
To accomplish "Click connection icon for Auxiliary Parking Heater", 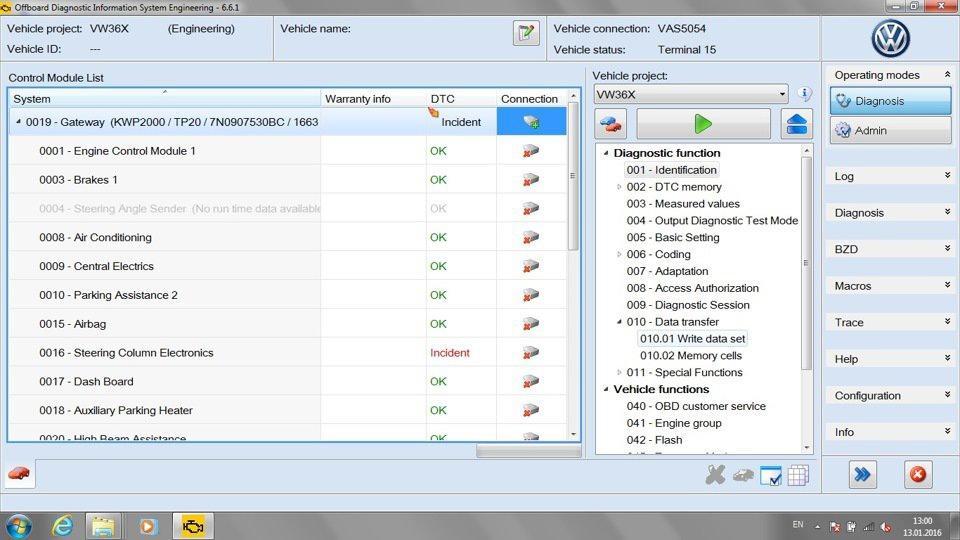I will 530,410.
